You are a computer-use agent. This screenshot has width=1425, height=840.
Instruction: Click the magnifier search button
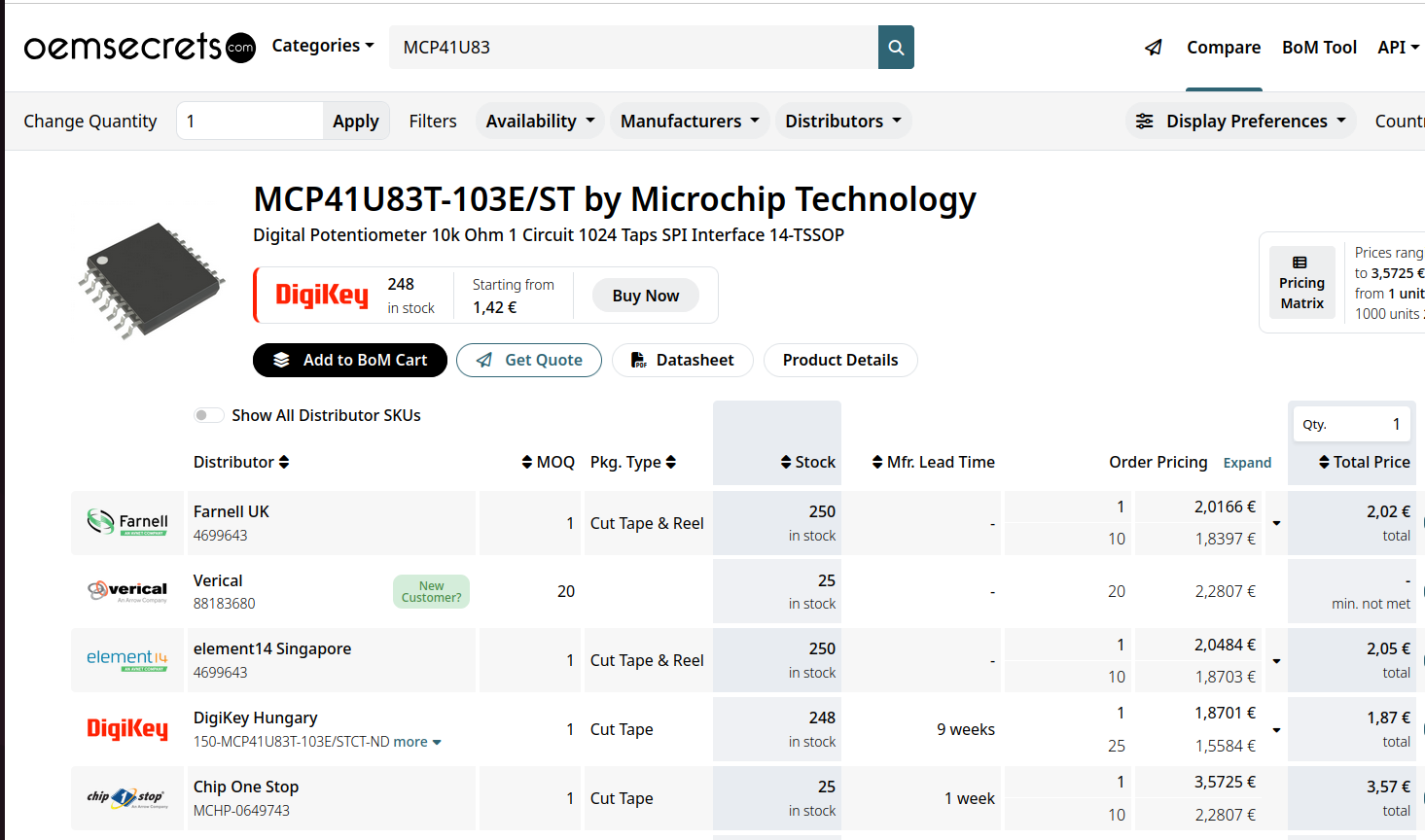pyautogui.click(x=896, y=47)
